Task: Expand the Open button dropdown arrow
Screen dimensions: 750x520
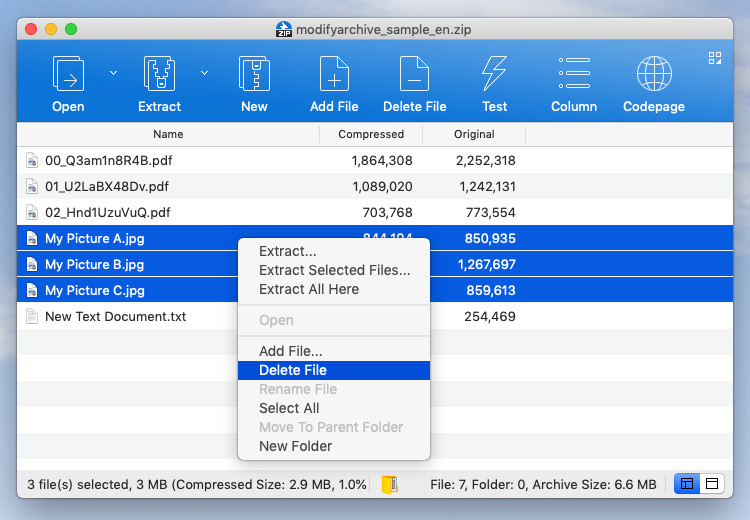Action: [x=113, y=72]
